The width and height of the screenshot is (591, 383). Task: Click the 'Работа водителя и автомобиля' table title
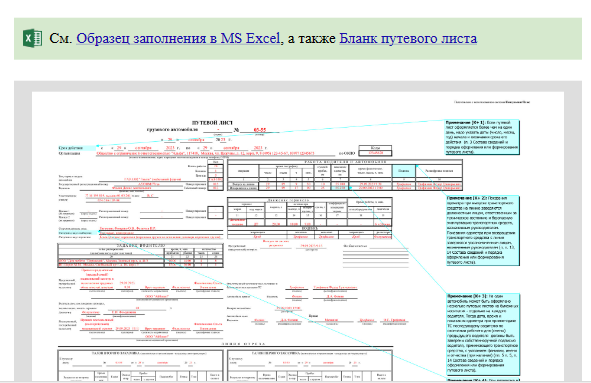(x=345, y=162)
